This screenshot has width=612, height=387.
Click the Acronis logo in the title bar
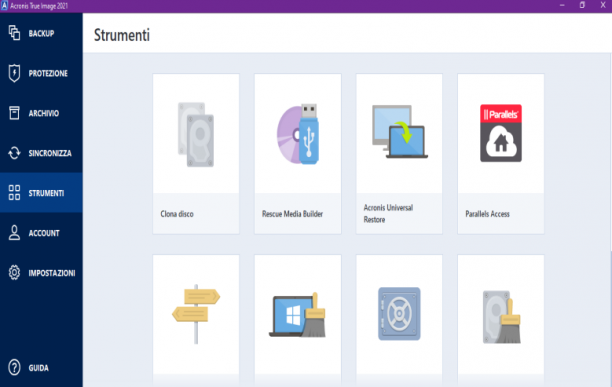tap(4, 6)
